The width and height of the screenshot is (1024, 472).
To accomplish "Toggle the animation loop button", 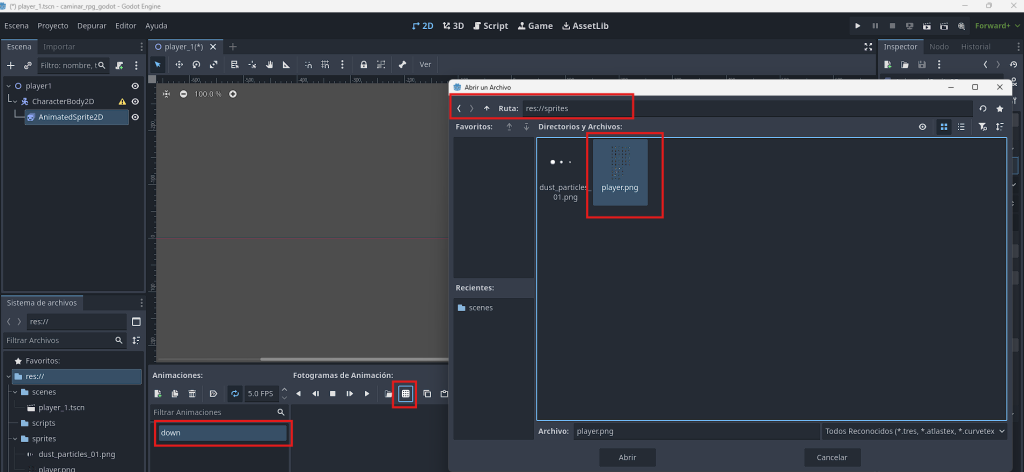I will (234, 394).
